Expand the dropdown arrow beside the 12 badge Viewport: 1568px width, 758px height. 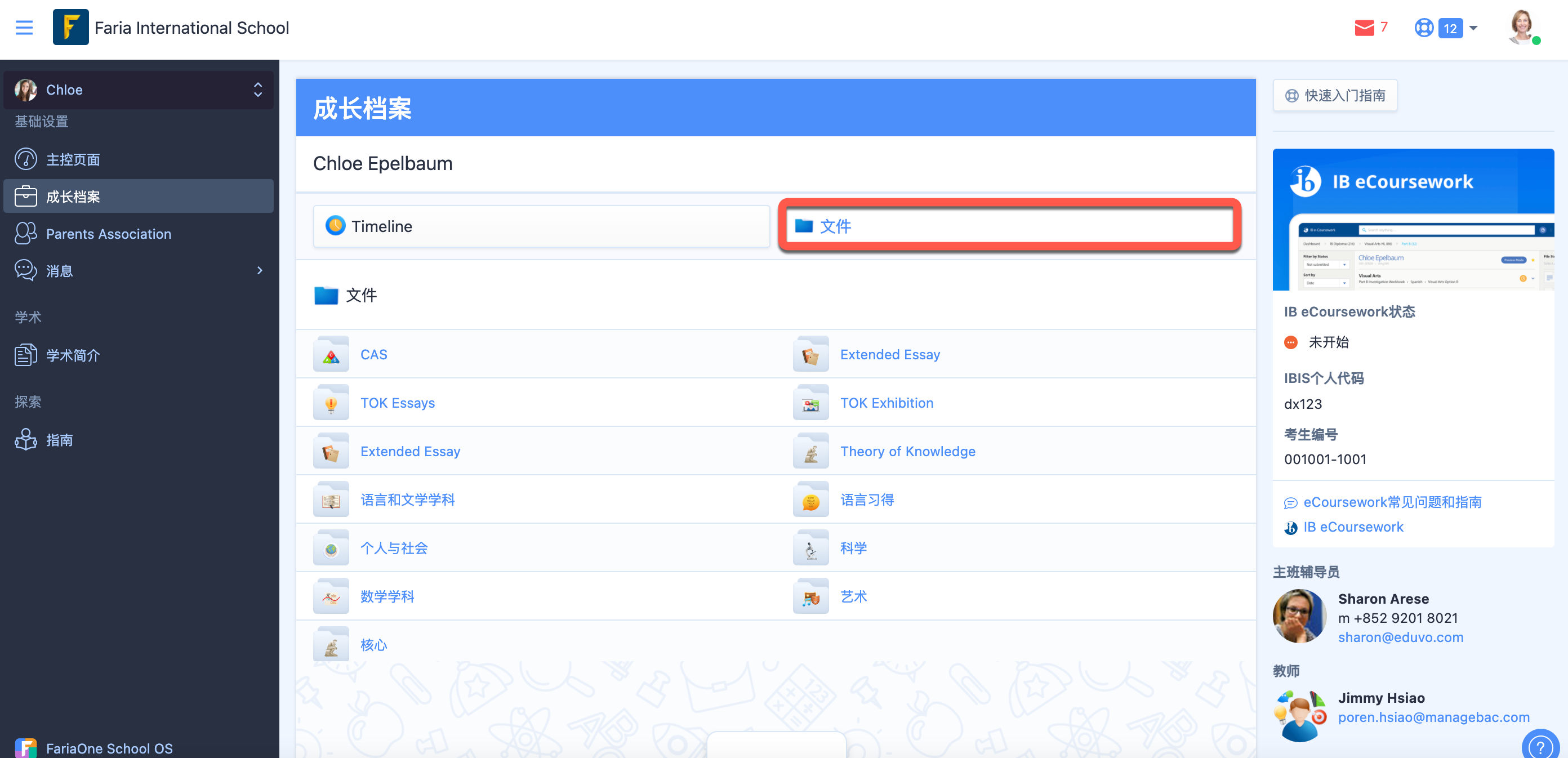tap(1473, 28)
